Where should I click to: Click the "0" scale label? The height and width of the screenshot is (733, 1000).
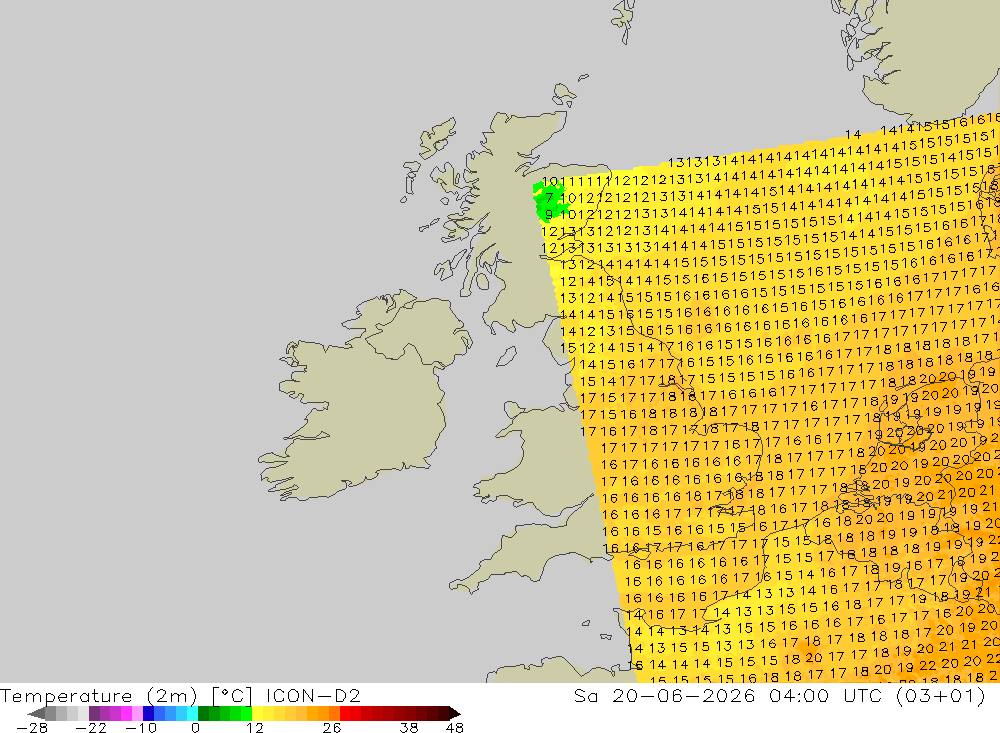coord(195,728)
